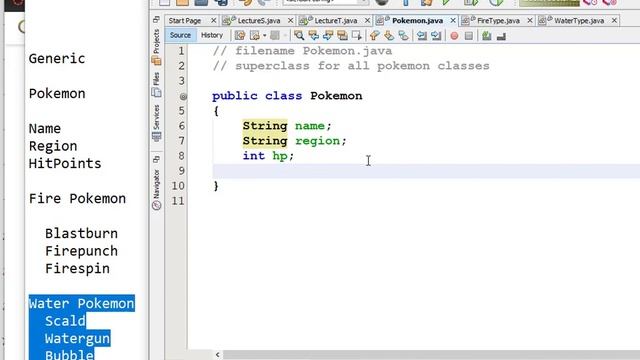Click 'public class Pokemon' declaration

coord(287,96)
